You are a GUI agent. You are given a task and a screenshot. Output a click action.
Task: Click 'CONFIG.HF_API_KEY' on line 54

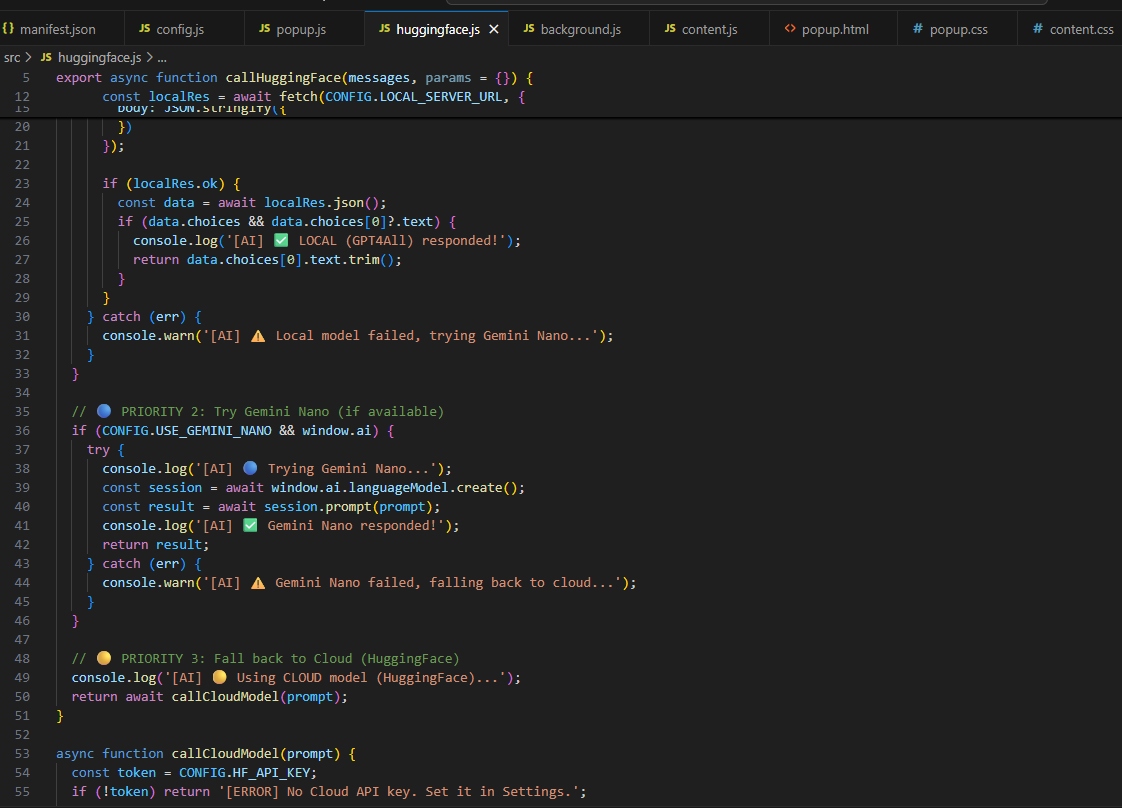[x=245, y=773]
